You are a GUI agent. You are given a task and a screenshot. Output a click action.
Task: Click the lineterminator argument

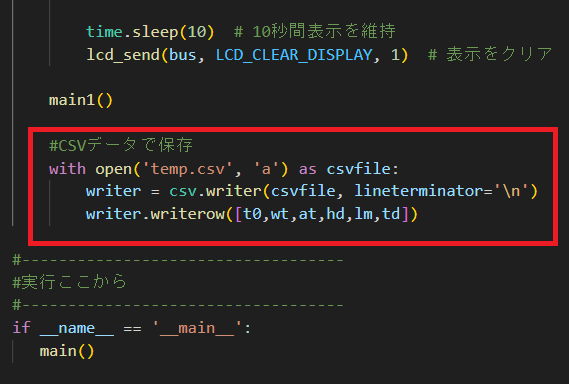pyautogui.click(x=419, y=191)
